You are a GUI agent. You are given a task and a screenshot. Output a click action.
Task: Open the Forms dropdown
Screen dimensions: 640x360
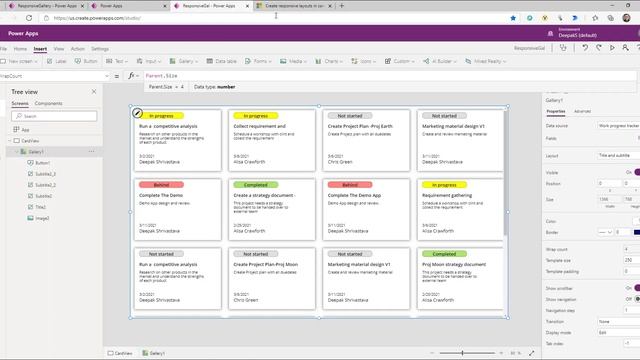point(258,61)
